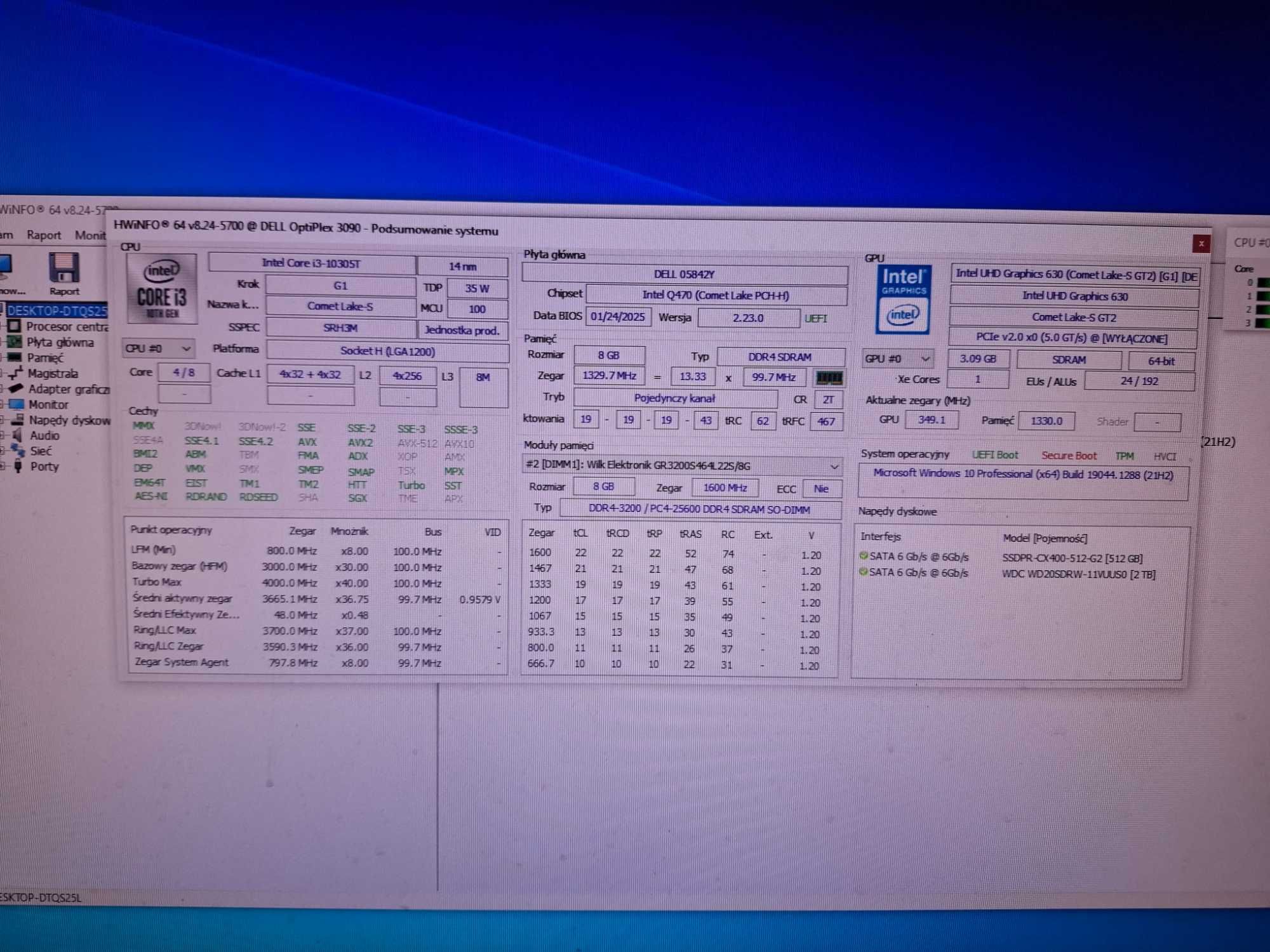Image resolution: width=1270 pixels, height=952 pixels.
Task: Click the status icon of SSDPR-CX400 SATA drive
Action: (x=864, y=556)
